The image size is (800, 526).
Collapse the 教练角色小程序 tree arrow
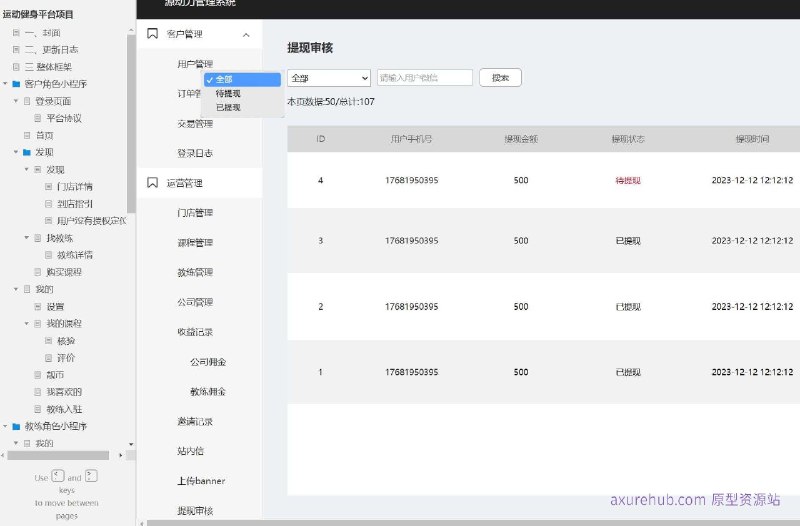pos(5,425)
